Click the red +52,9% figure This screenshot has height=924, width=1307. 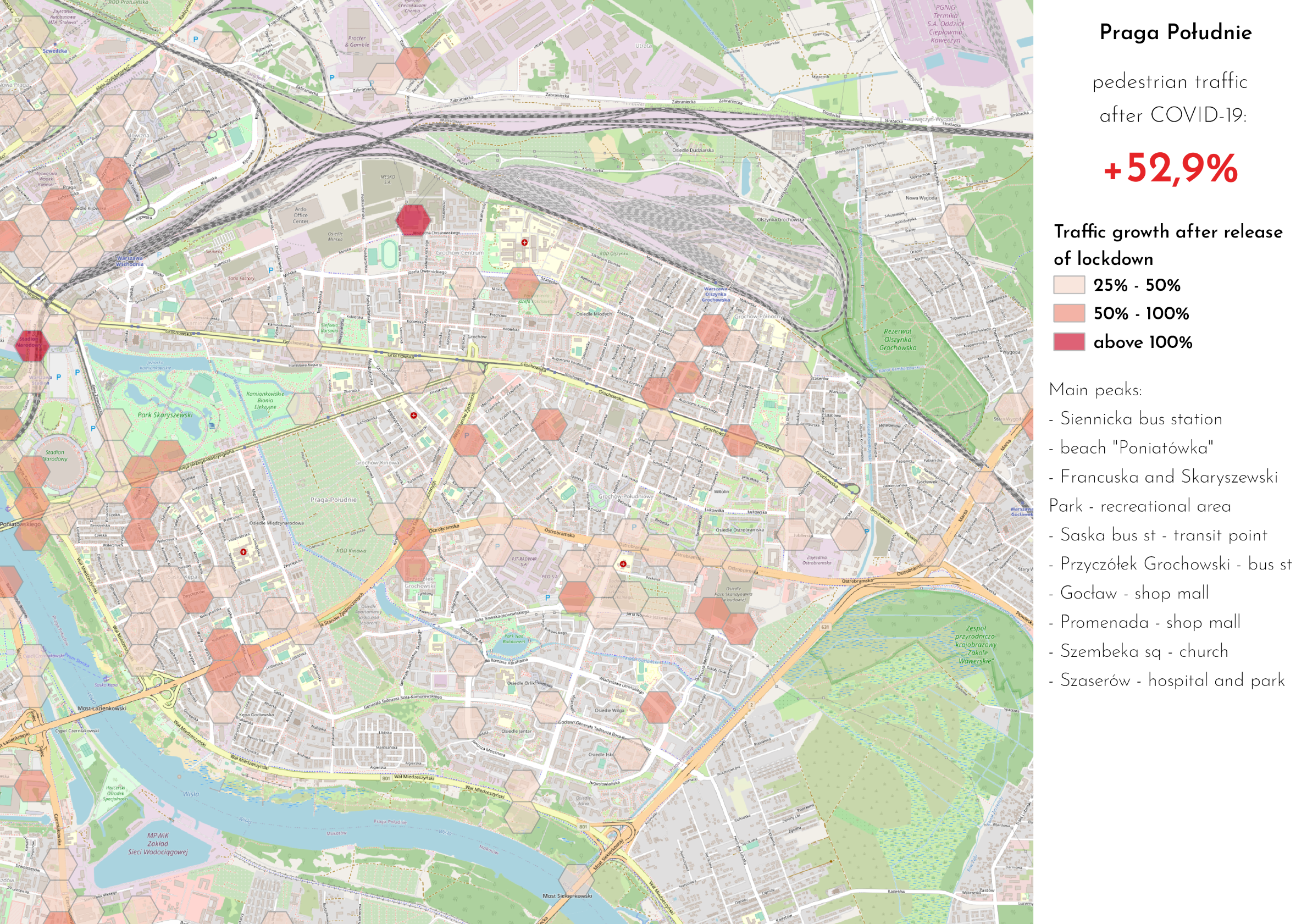[x=1170, y=169]
